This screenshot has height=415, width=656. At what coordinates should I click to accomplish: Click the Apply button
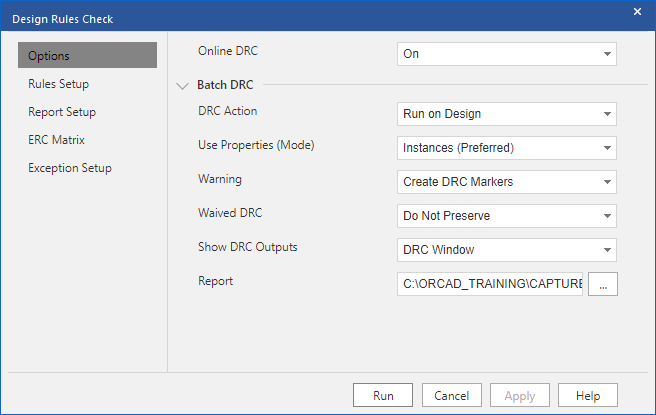click(520, 395)
